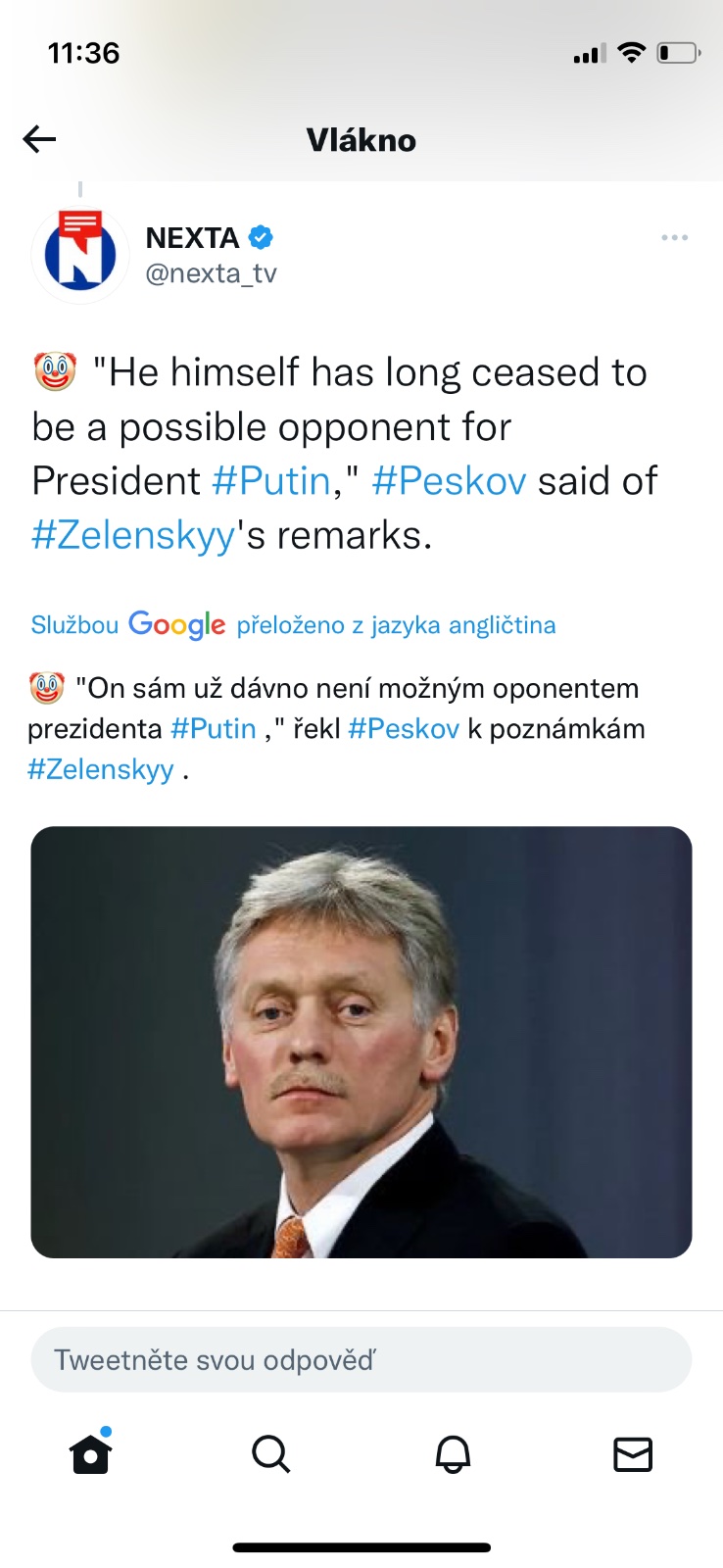The height and width of the screenshot is (1568, 723).
Task: Tap the #Zelenskyy hashtag in the tweet
Action: (x=133, y=535)
